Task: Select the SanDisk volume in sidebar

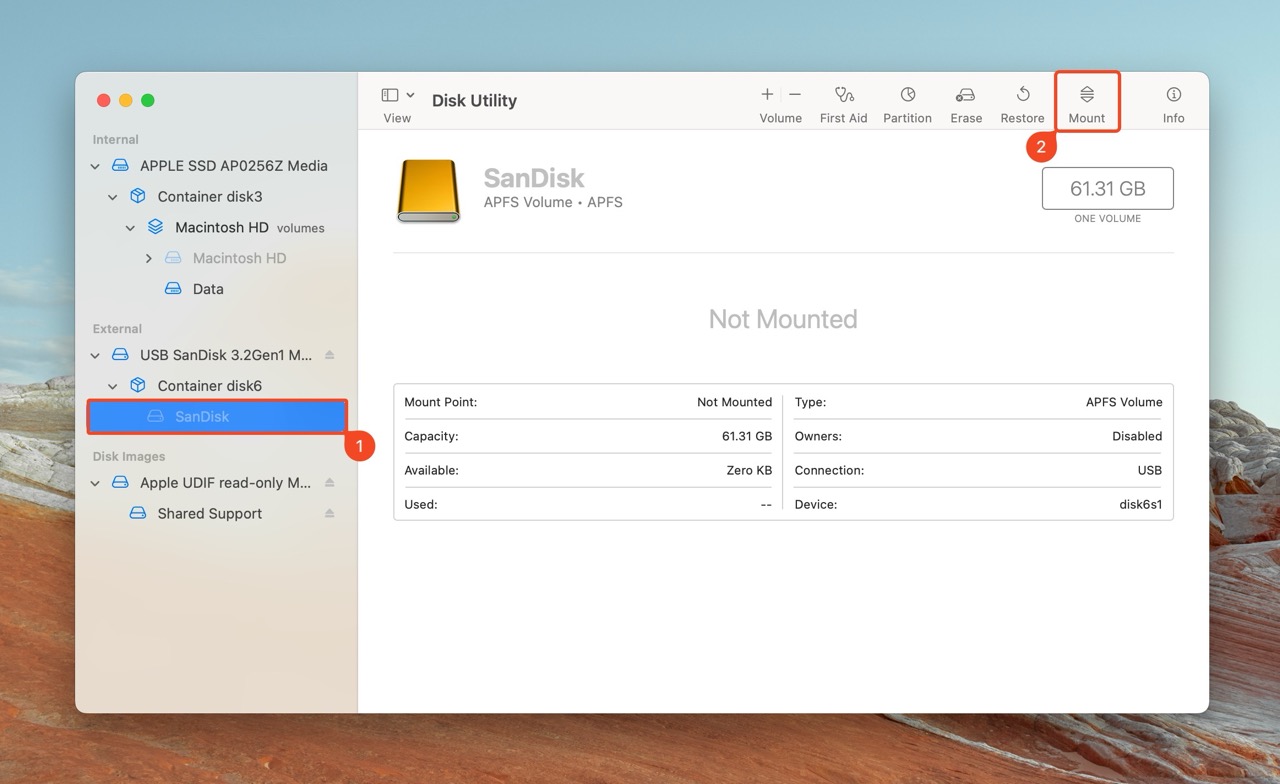Action: (202, 417)
